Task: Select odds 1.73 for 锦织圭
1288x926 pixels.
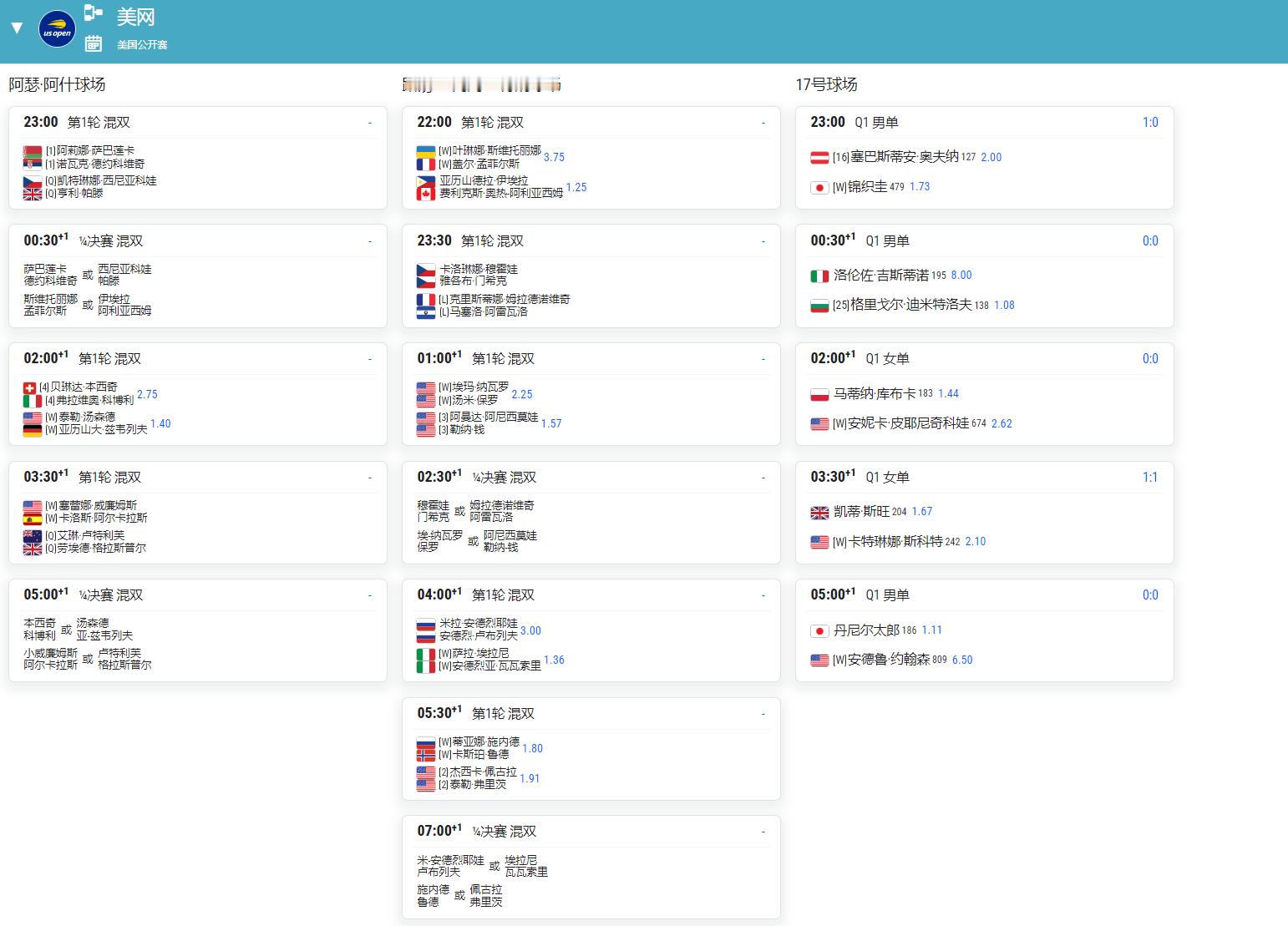Action: click(920, 187)
